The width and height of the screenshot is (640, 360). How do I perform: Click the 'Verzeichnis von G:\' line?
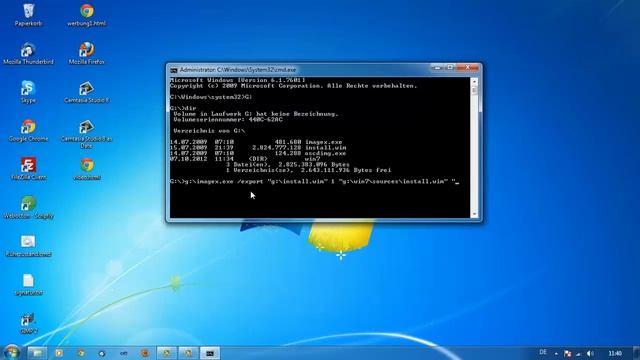click(x=209, y=131)
